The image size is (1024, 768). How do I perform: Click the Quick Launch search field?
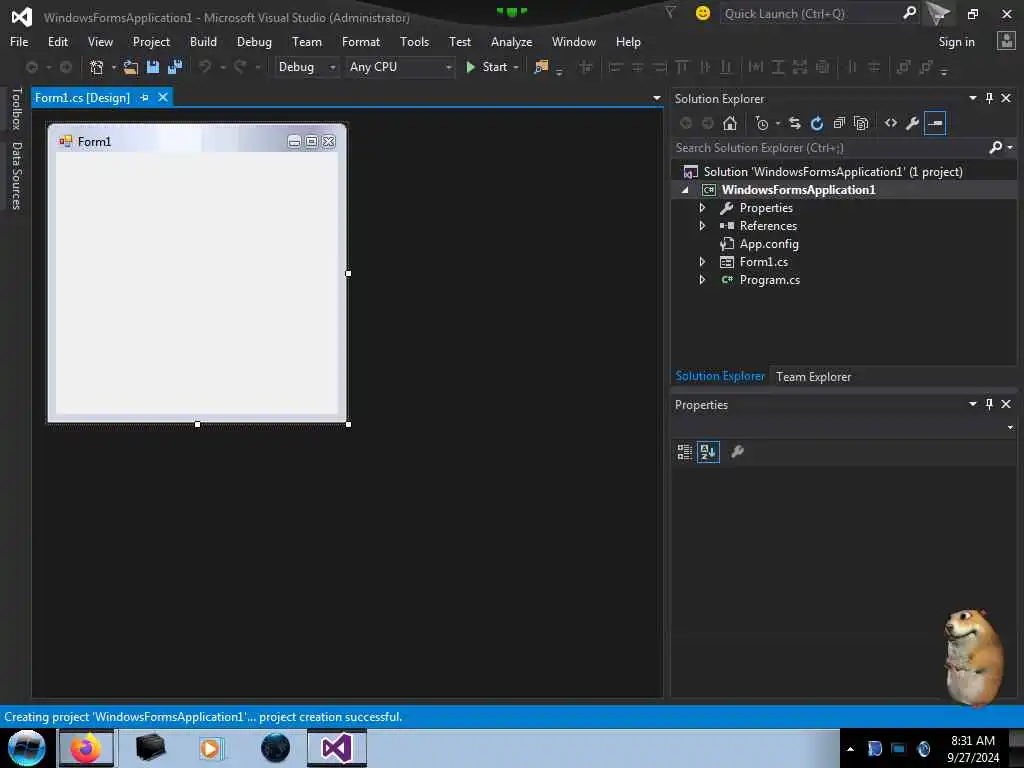pyautogui.click(x=810, y=13)
